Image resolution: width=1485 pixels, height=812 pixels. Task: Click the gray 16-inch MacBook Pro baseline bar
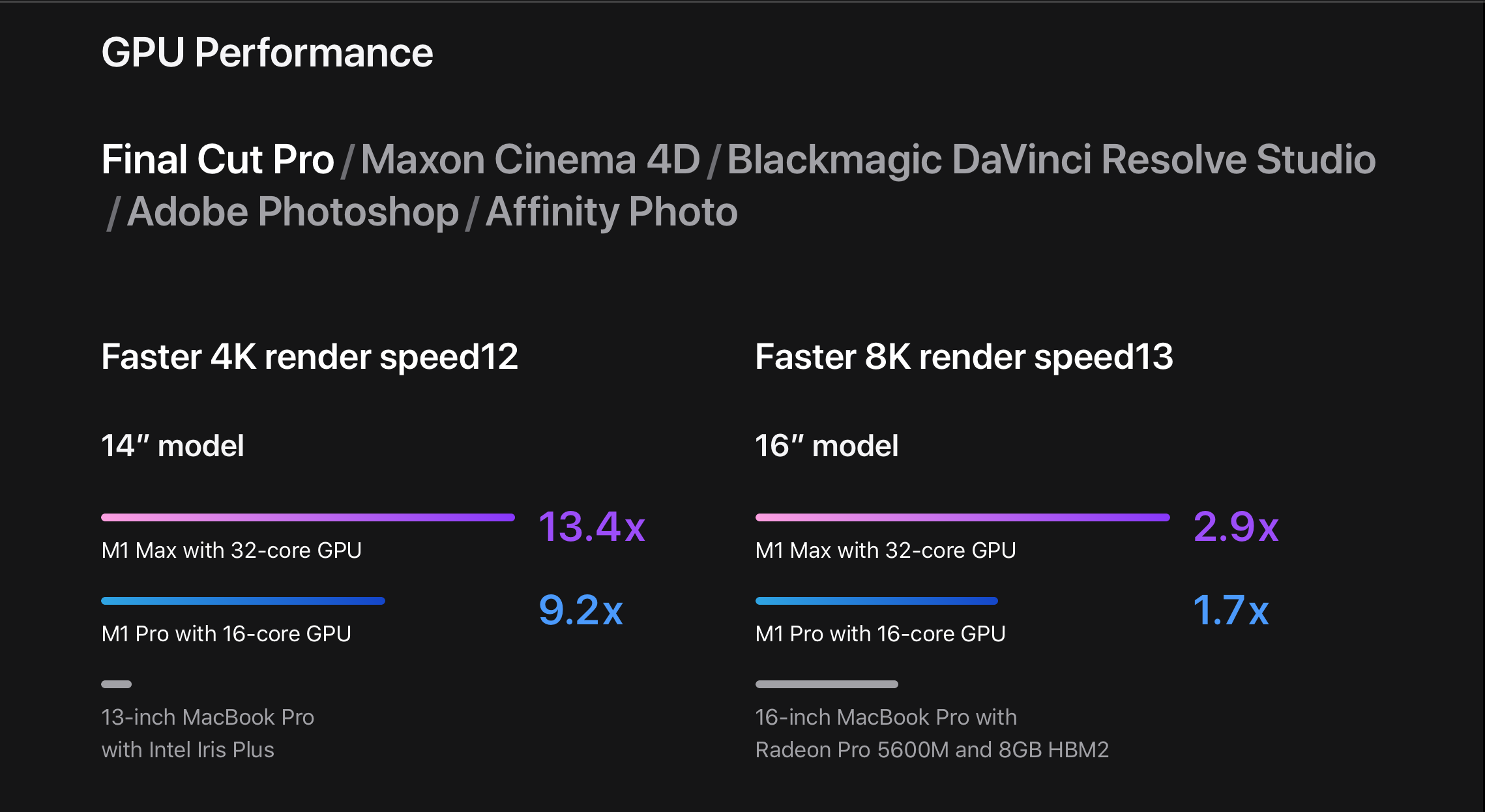point(827,684)
